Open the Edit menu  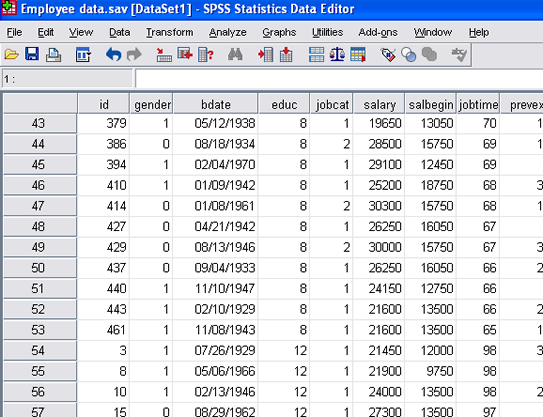46,32
